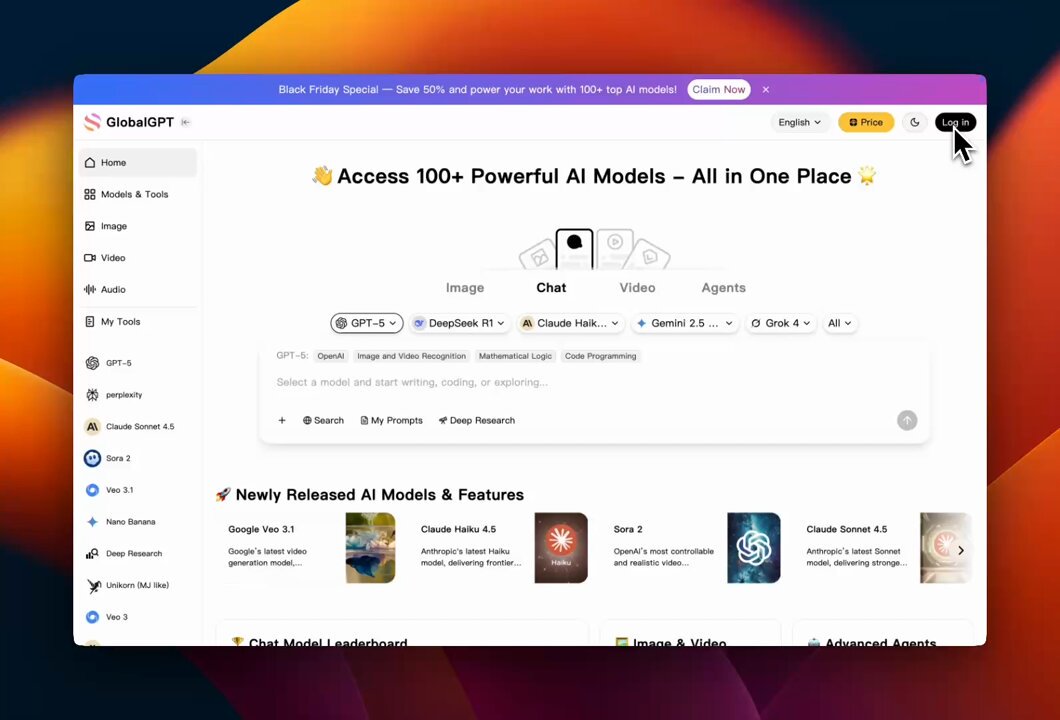Screen dimensions: 1060x720
Task: Open the Claude Haiku model dropdown
Action: tap(571, 323)
